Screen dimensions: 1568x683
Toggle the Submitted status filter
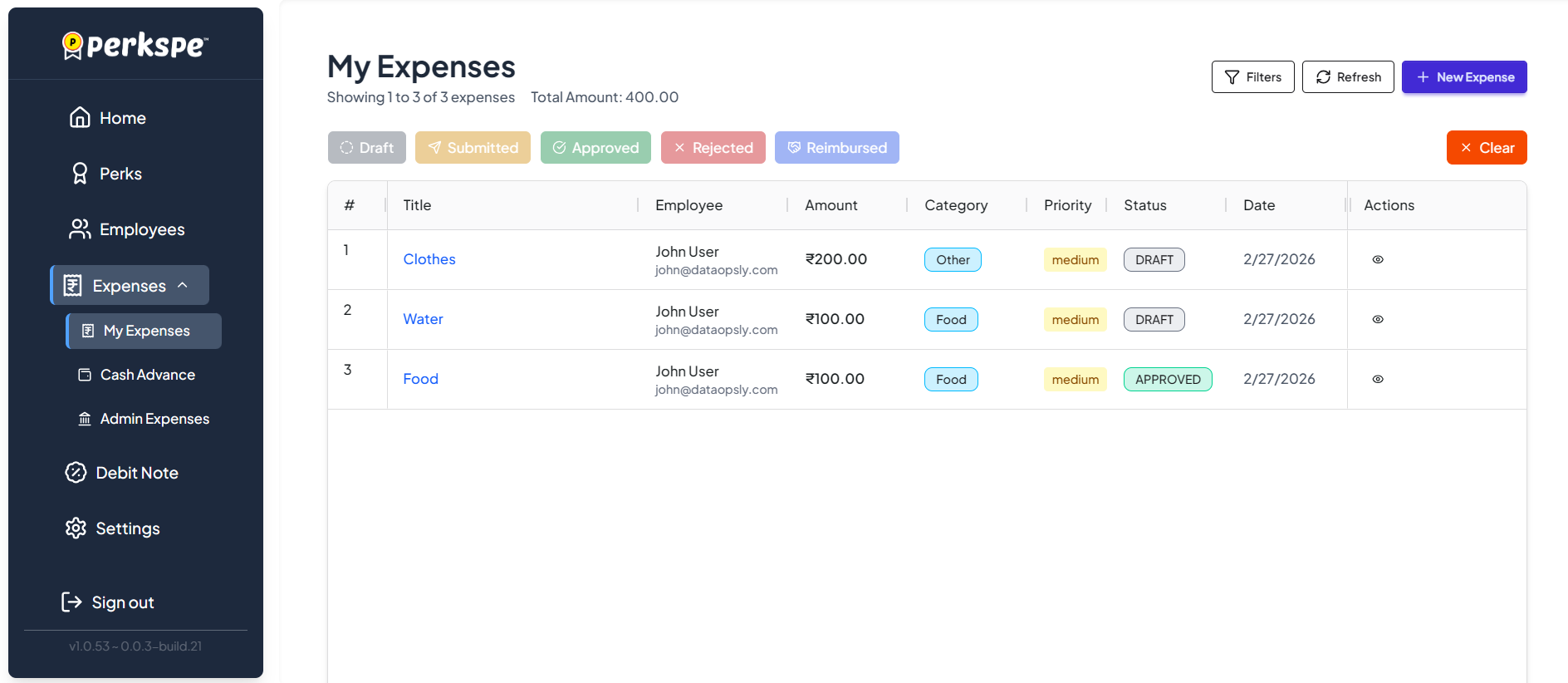coord(473,148)
